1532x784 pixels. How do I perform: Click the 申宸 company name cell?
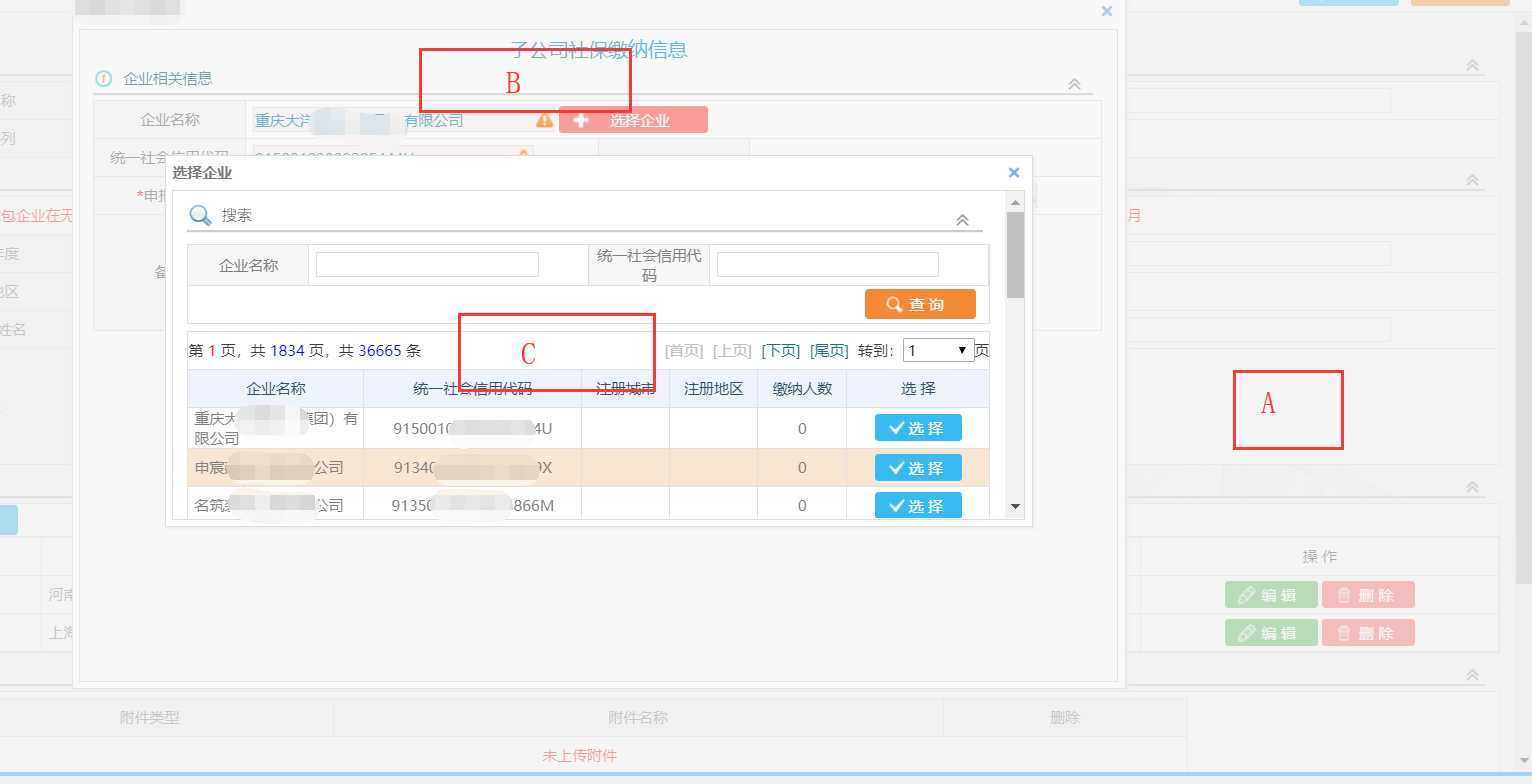[276, 467]
